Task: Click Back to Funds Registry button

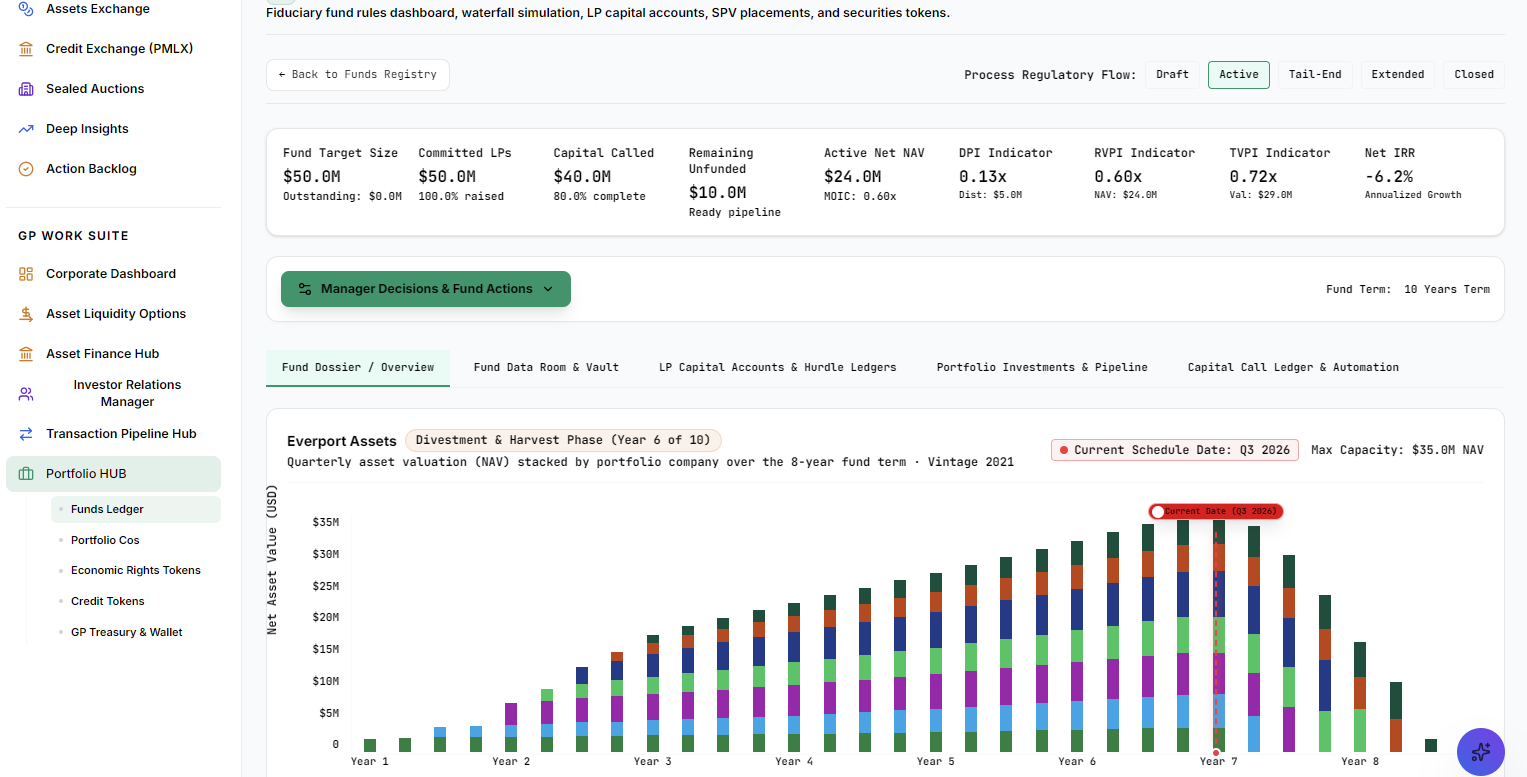Action: click(358, 75)
